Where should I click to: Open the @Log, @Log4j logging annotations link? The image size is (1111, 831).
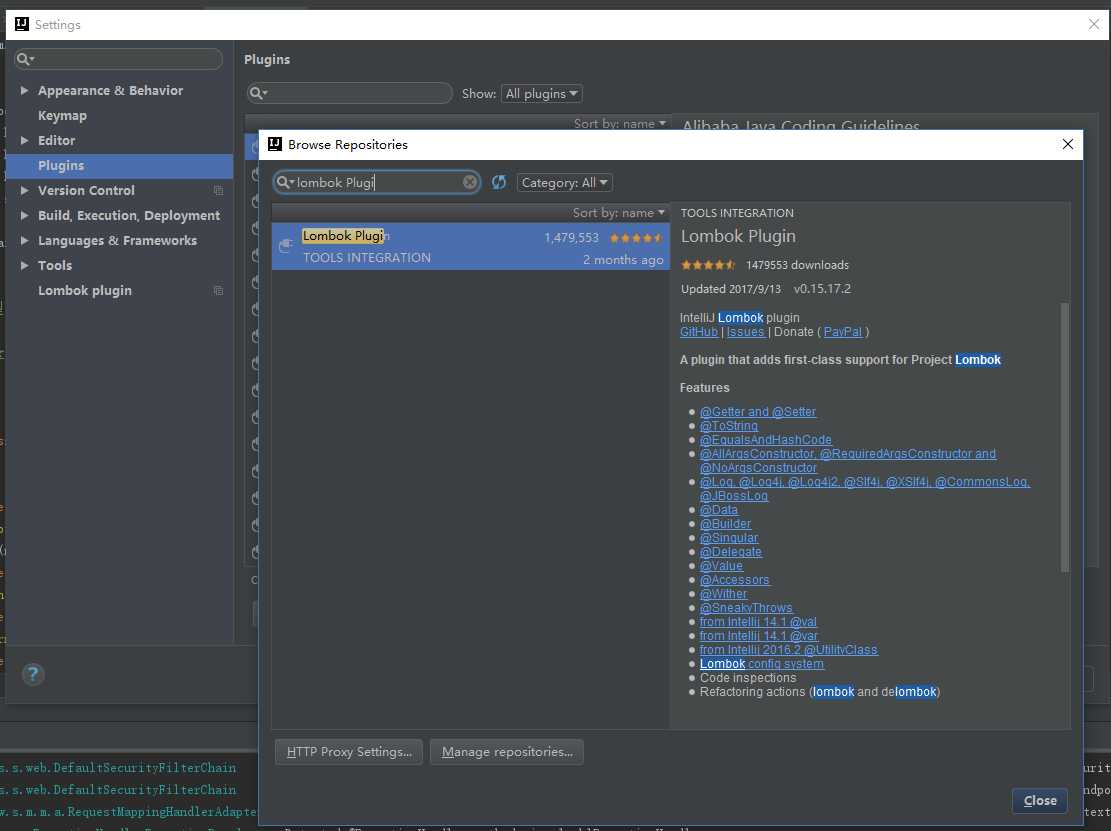point(864,489)
